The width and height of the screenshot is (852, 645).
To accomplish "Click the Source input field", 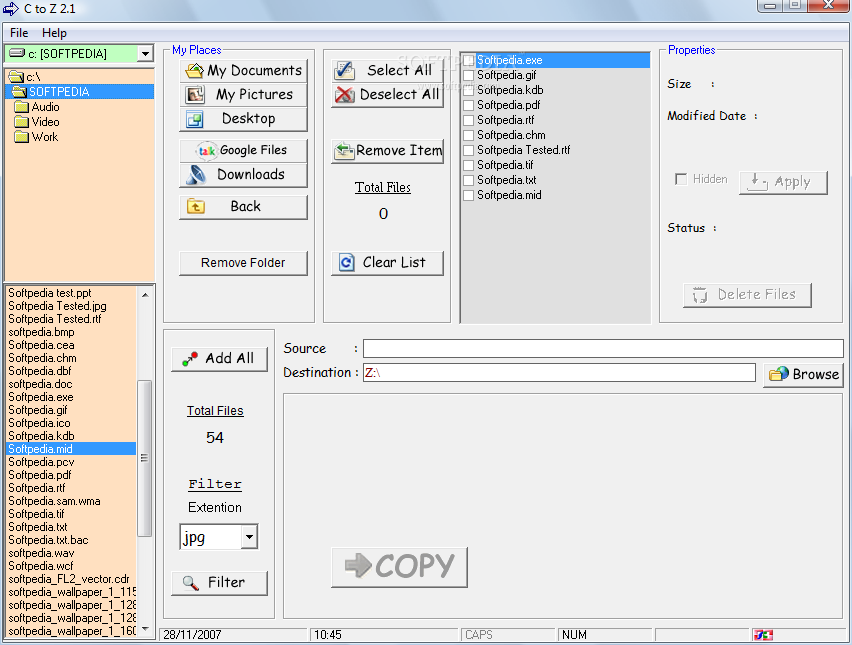I will pos(603,348).
